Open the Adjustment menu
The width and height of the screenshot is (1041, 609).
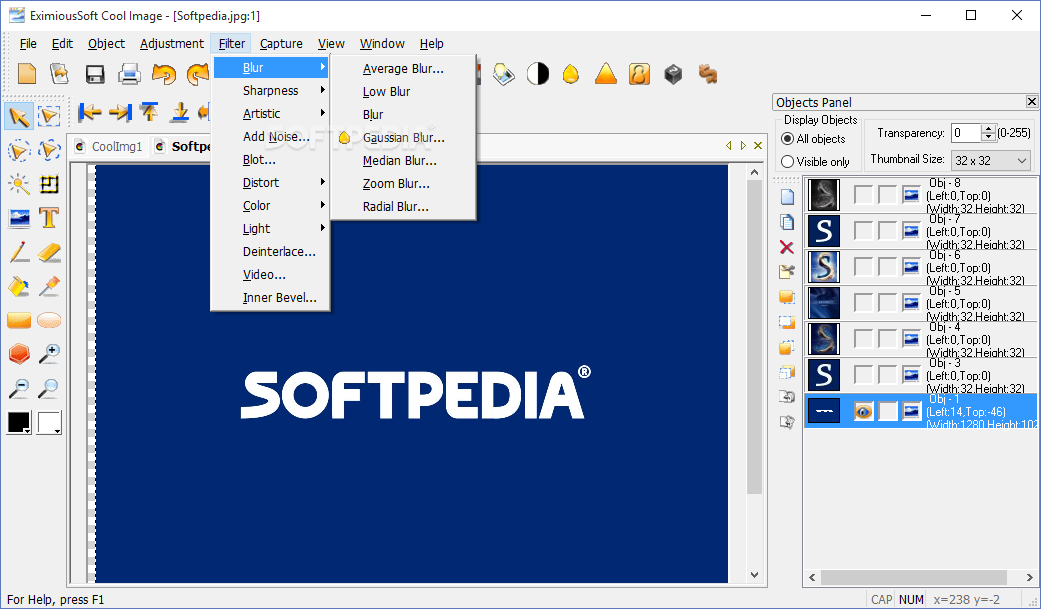[x=172, y=44]
